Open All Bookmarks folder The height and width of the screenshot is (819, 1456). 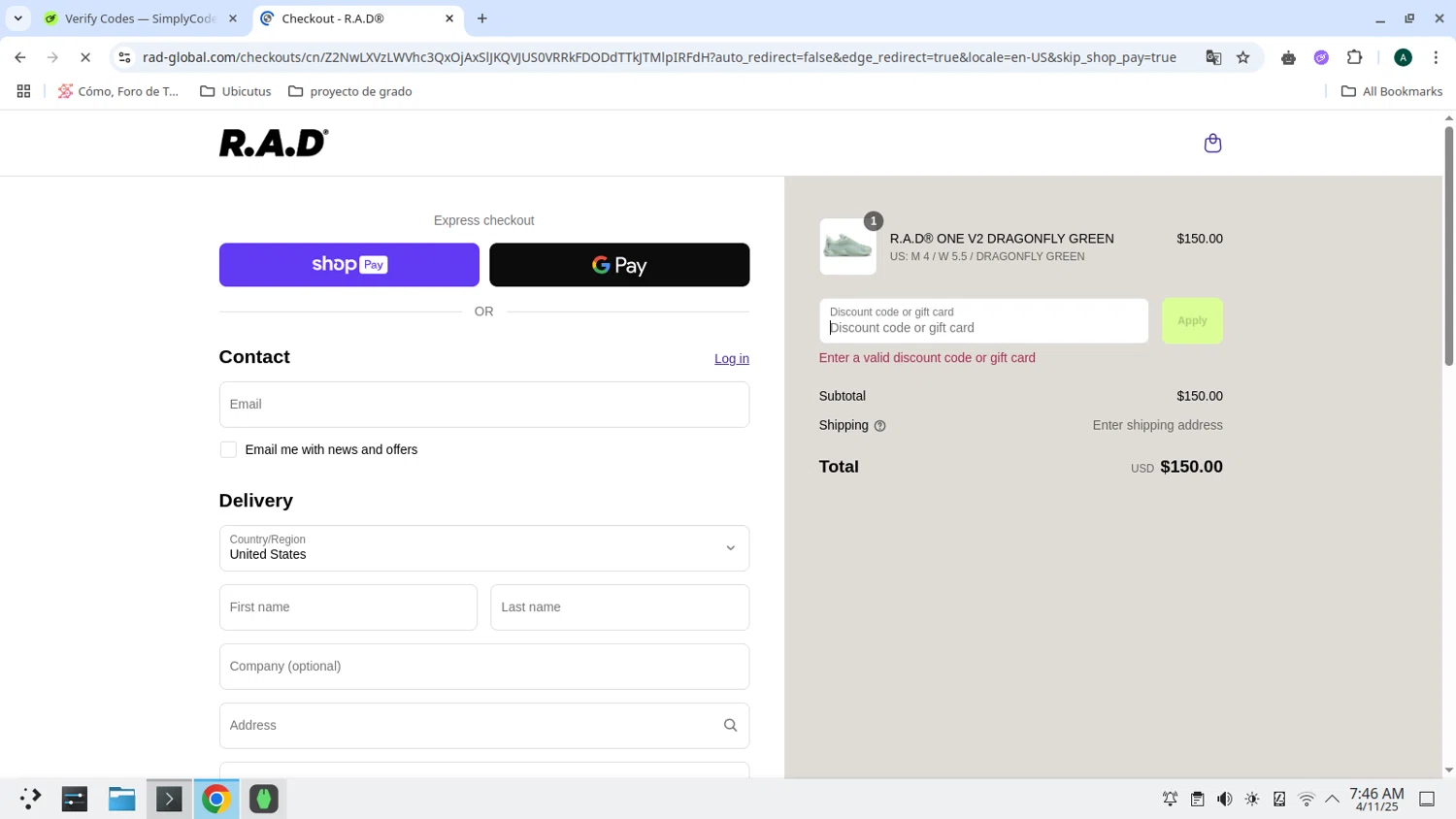point(1392,91)
